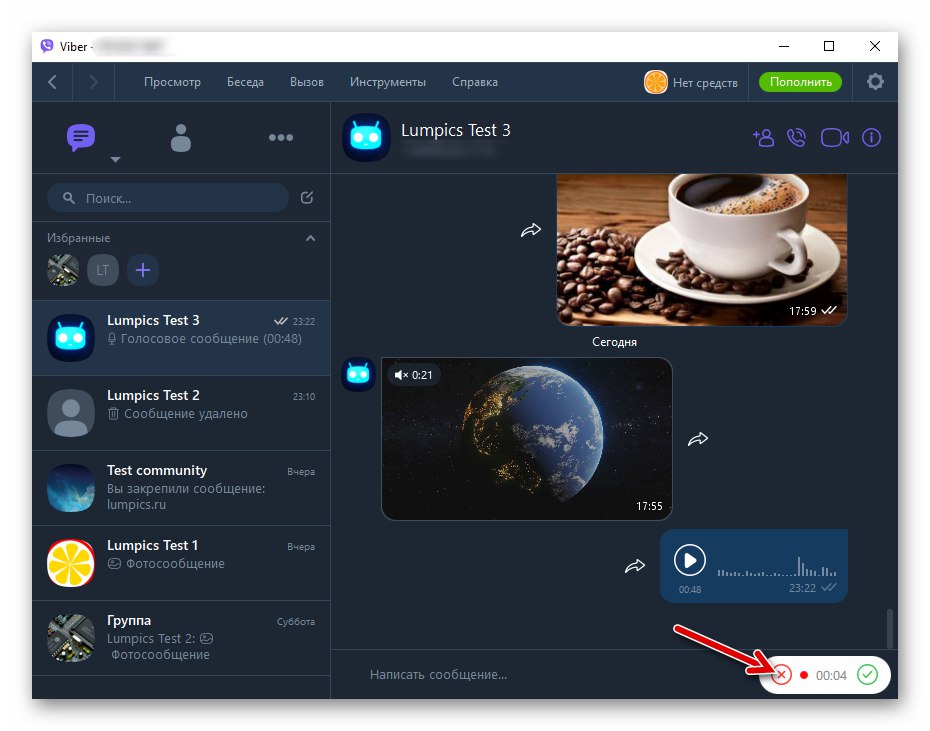Image resolution: width=930 pixels, height=731 pixels.
Task: Open Lumpics Test 1 chat
Action: [x=181, y=563]
